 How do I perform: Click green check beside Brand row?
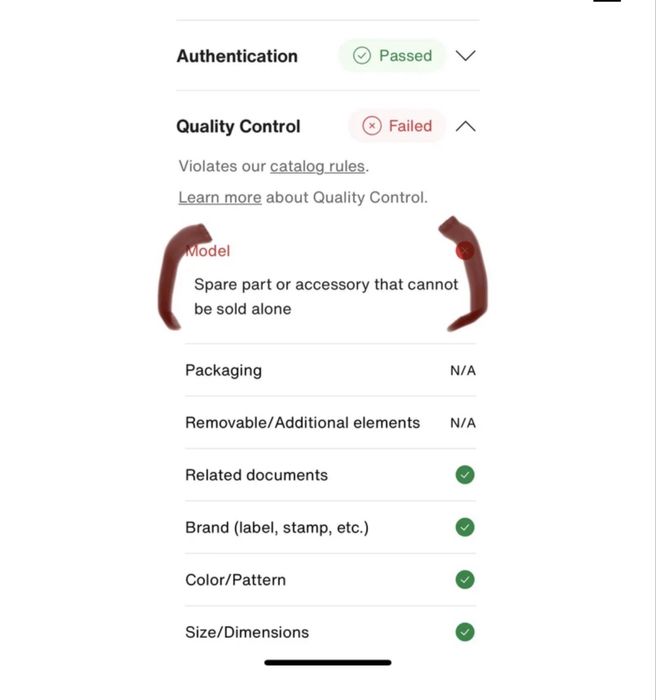click(x=464, y=527)
